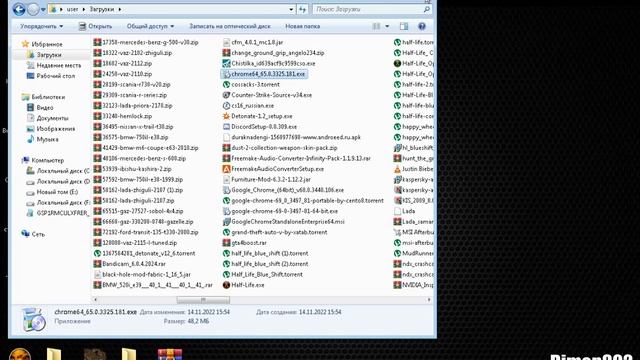Select file 17358-mercedes-benz-g-500-v30.zip

[x=150, y=42]
